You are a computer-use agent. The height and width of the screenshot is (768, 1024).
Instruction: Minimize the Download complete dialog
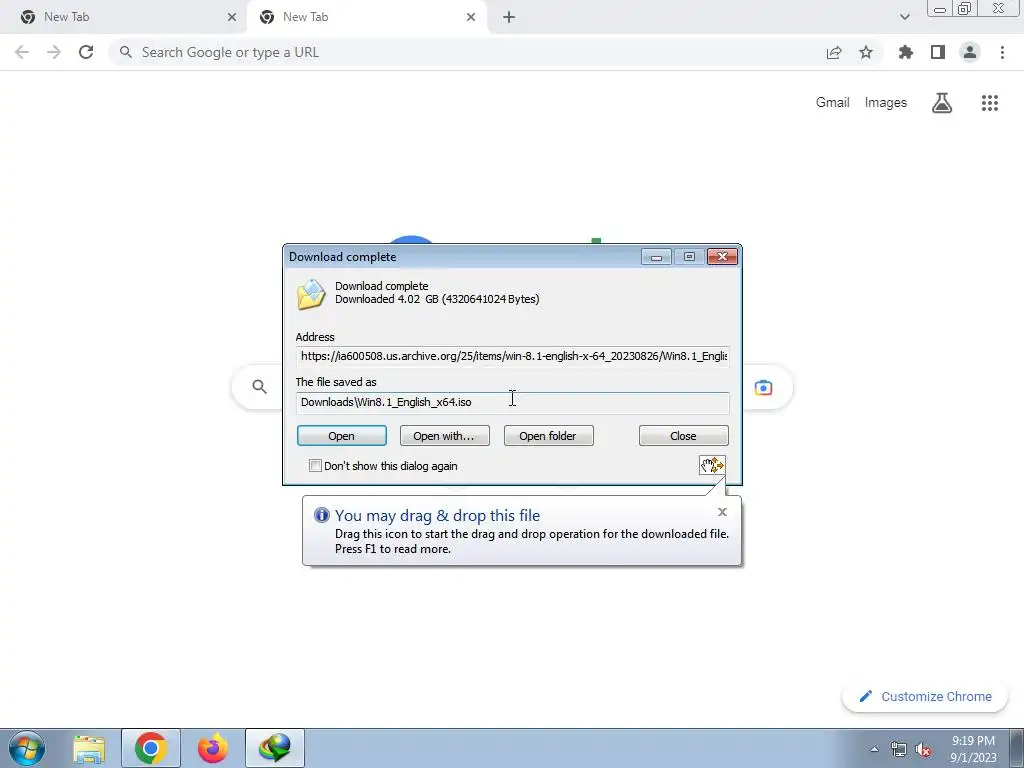pos(656,257)
